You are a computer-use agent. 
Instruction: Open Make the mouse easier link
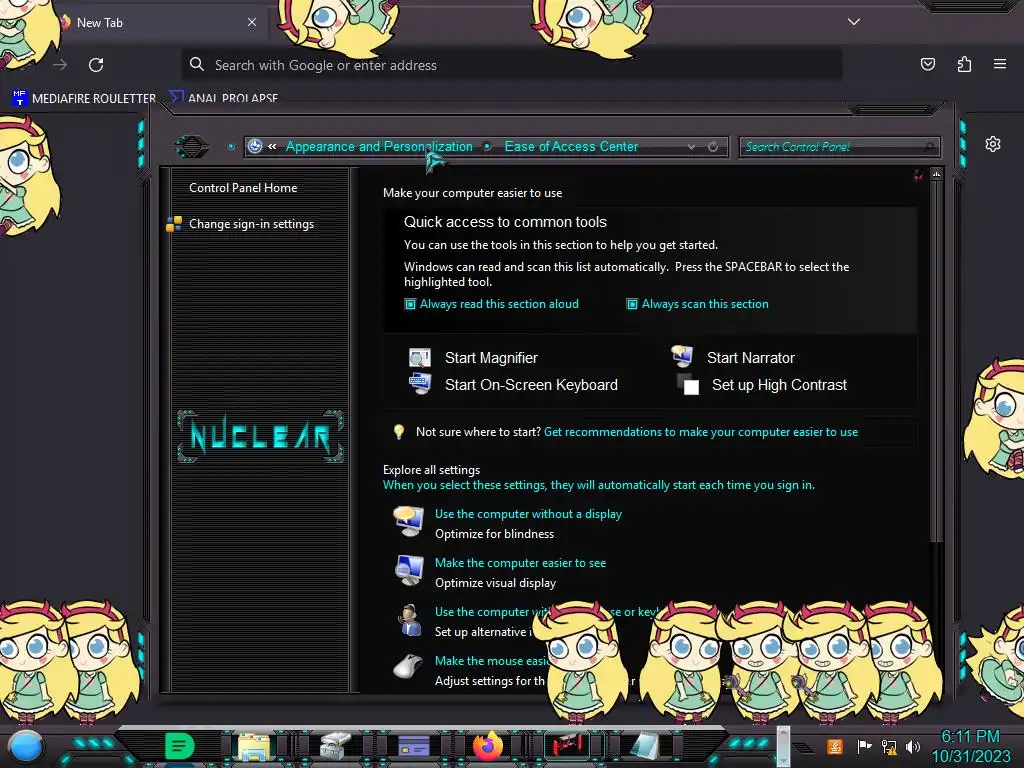492,661
